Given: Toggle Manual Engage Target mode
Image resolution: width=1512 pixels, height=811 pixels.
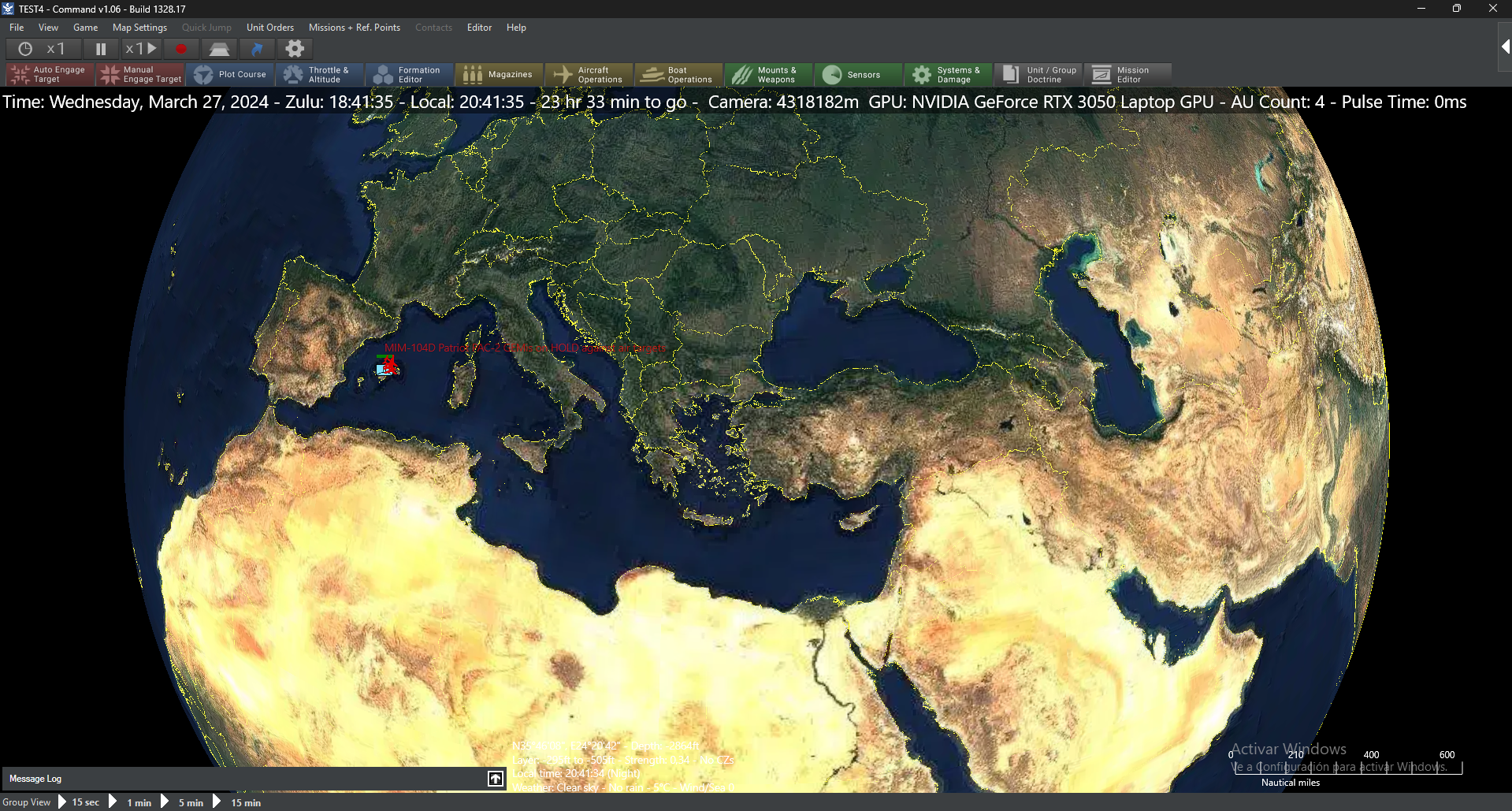Looking at the screenshot, I should point(140,75).
